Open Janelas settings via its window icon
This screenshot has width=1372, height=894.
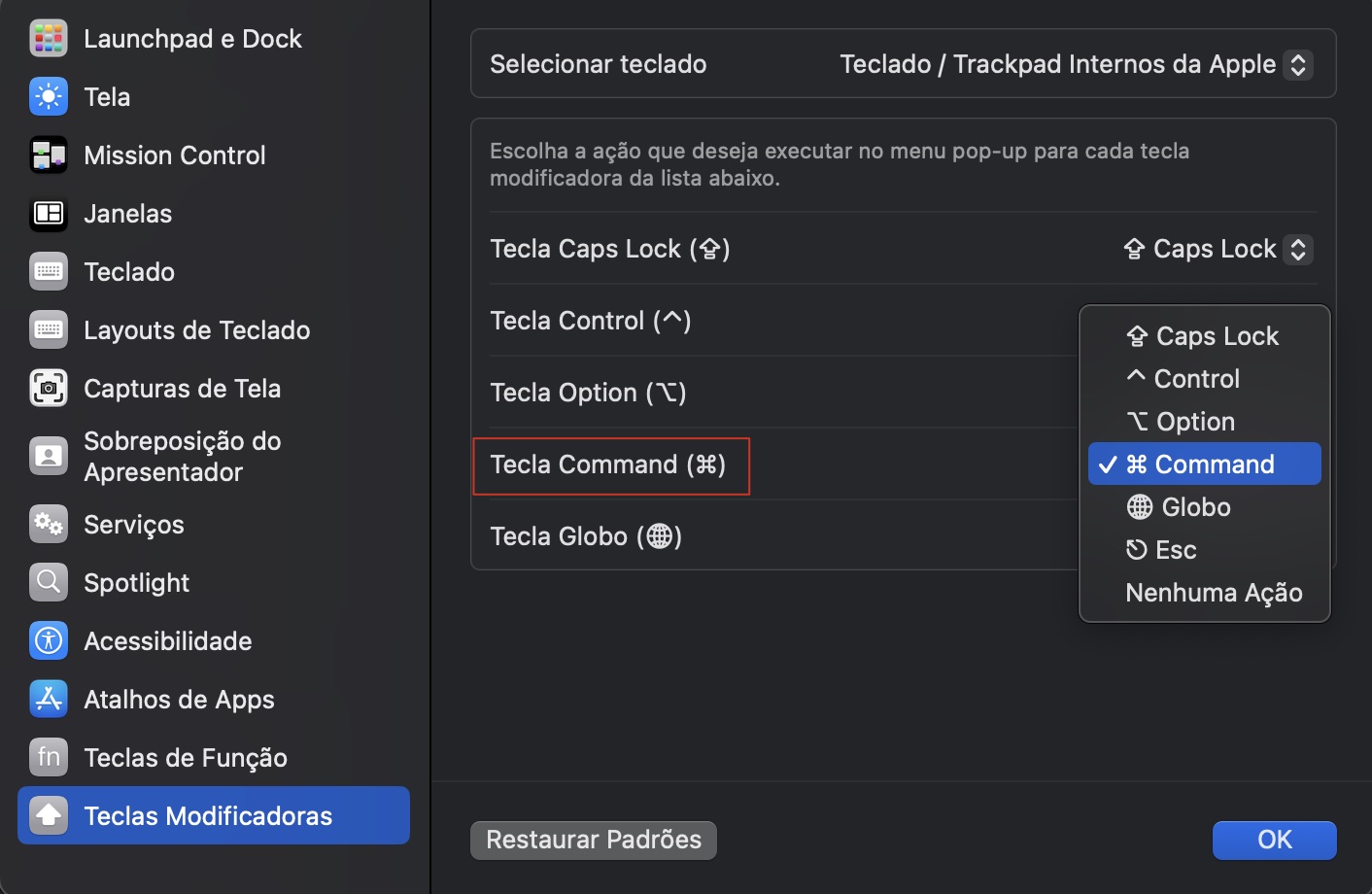click(48, 213)
